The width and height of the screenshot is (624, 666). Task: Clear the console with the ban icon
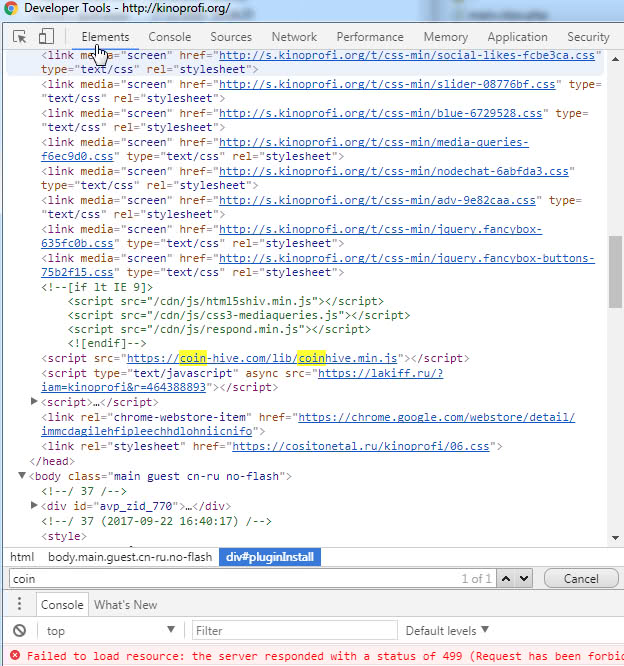(19, 631)
